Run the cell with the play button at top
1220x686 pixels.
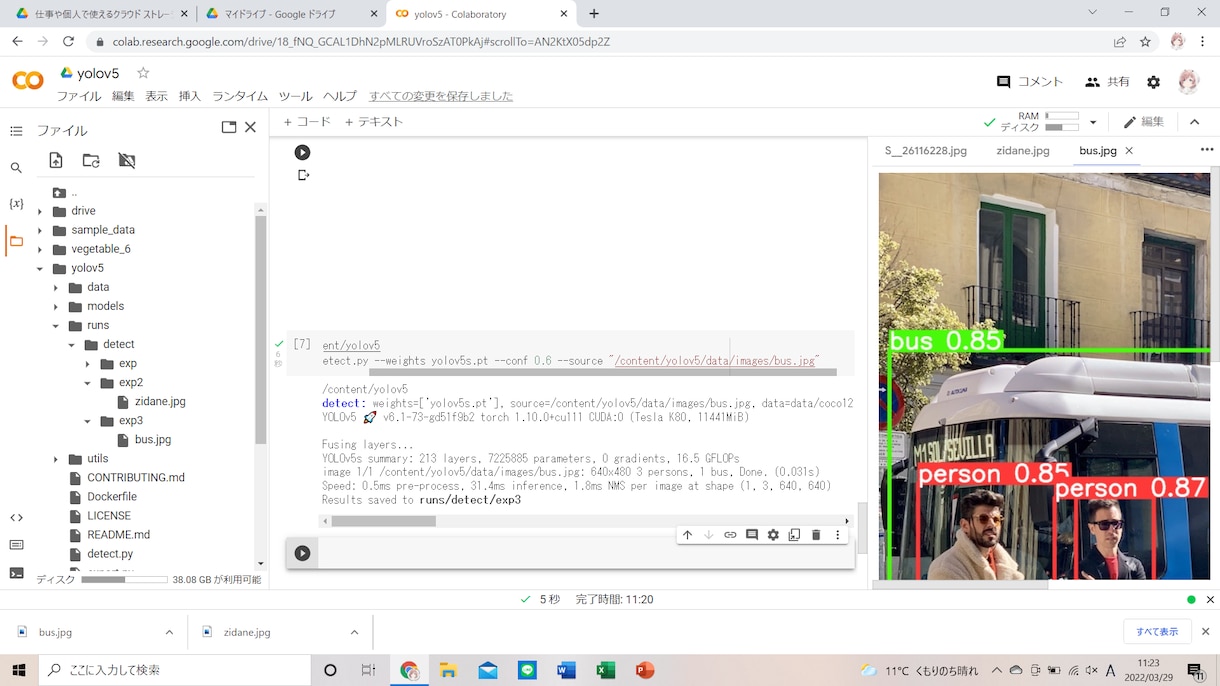tap(302, 153)
